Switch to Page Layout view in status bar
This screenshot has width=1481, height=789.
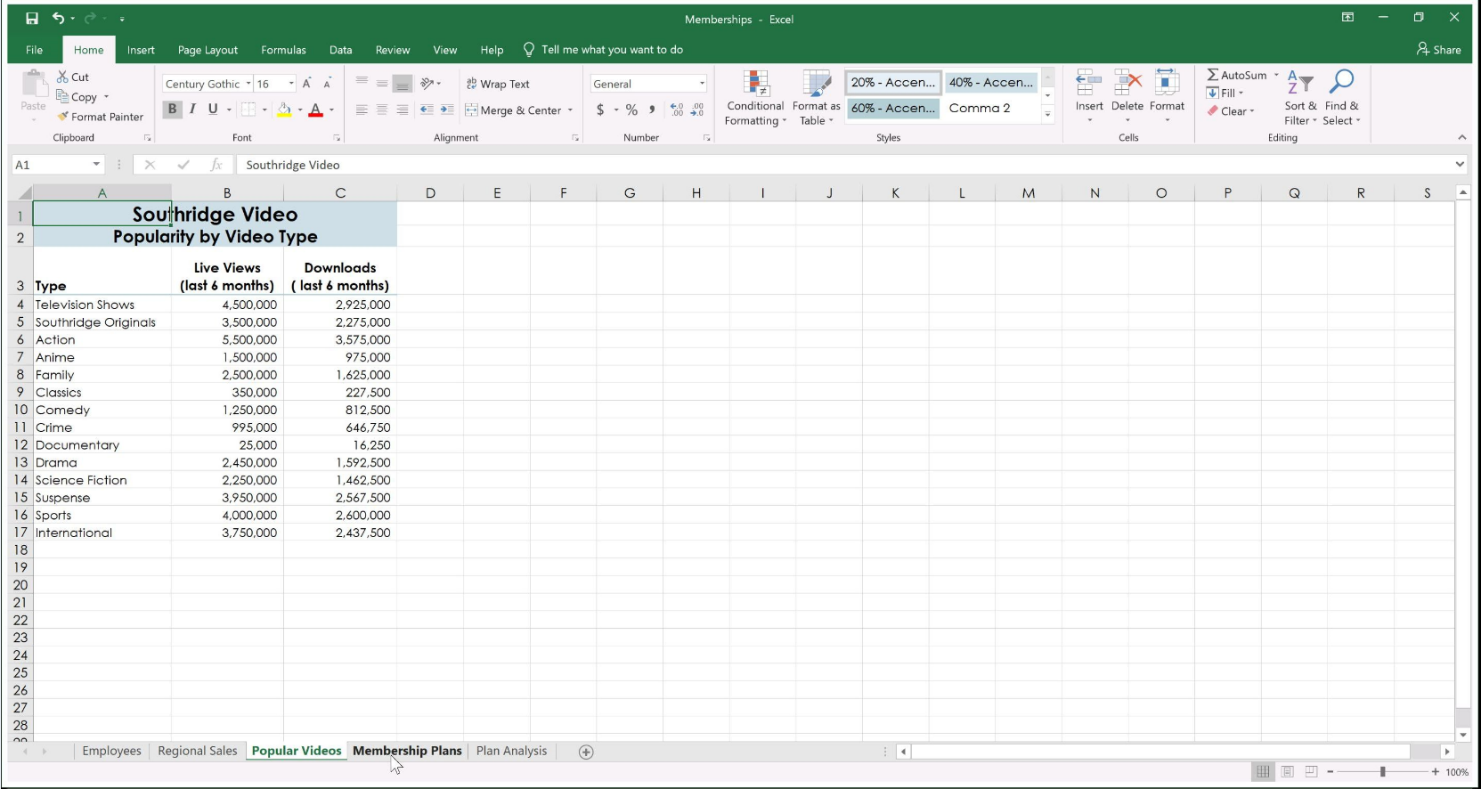tap(1287, 771)
